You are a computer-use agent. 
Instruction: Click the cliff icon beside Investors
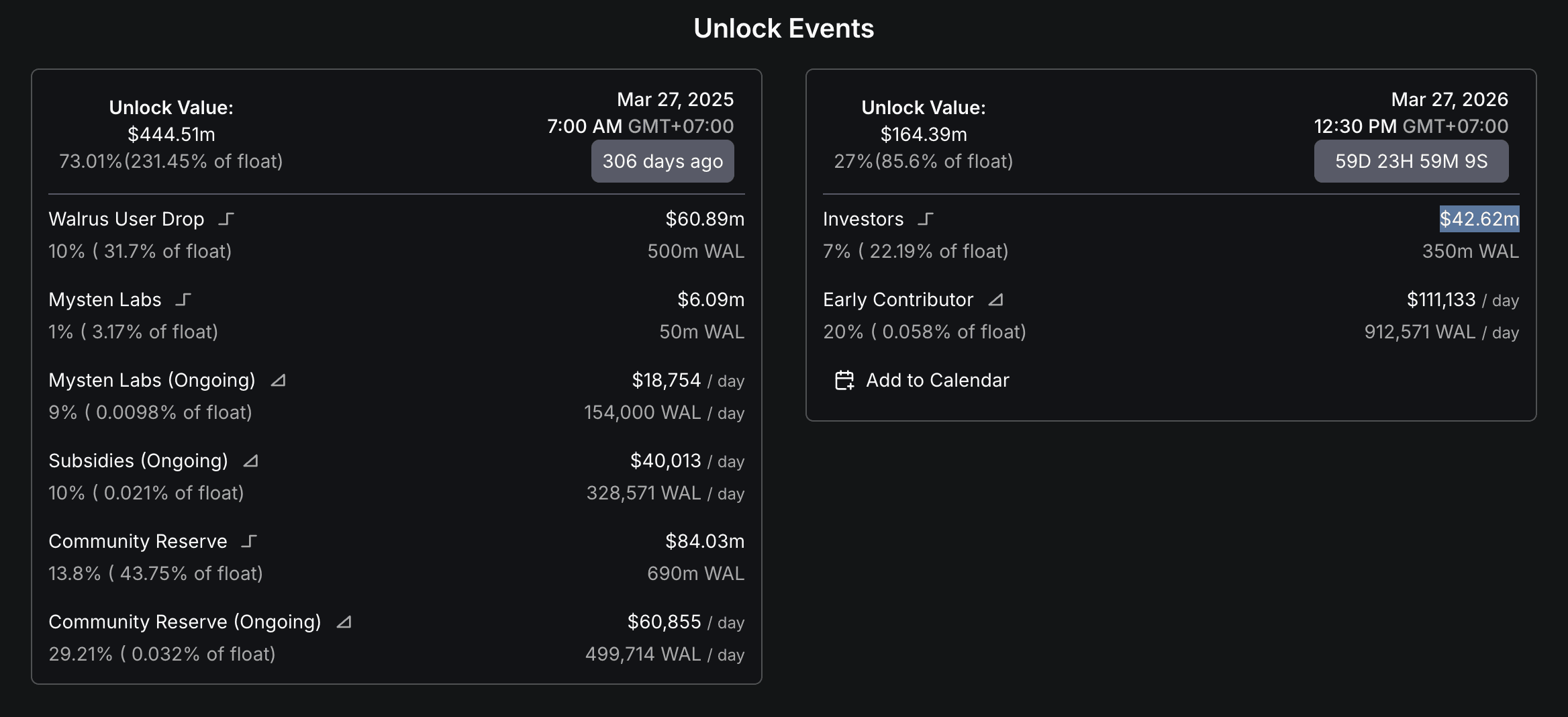(926, 219)
